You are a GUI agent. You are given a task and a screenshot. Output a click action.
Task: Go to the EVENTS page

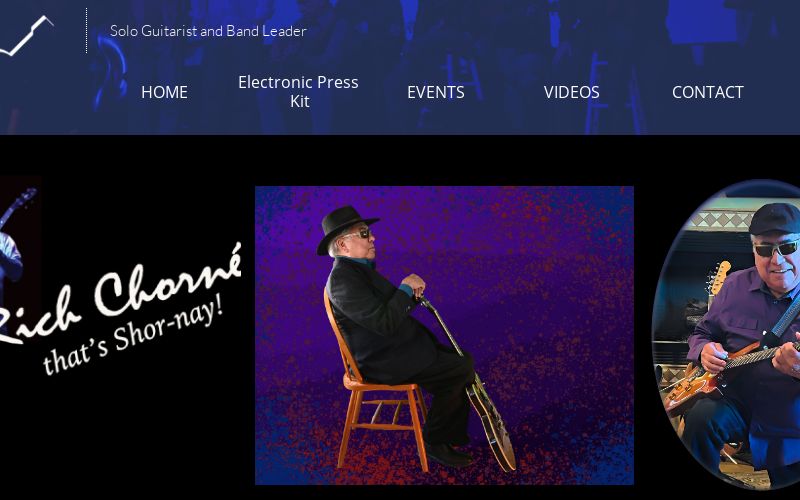coord(436,92)
